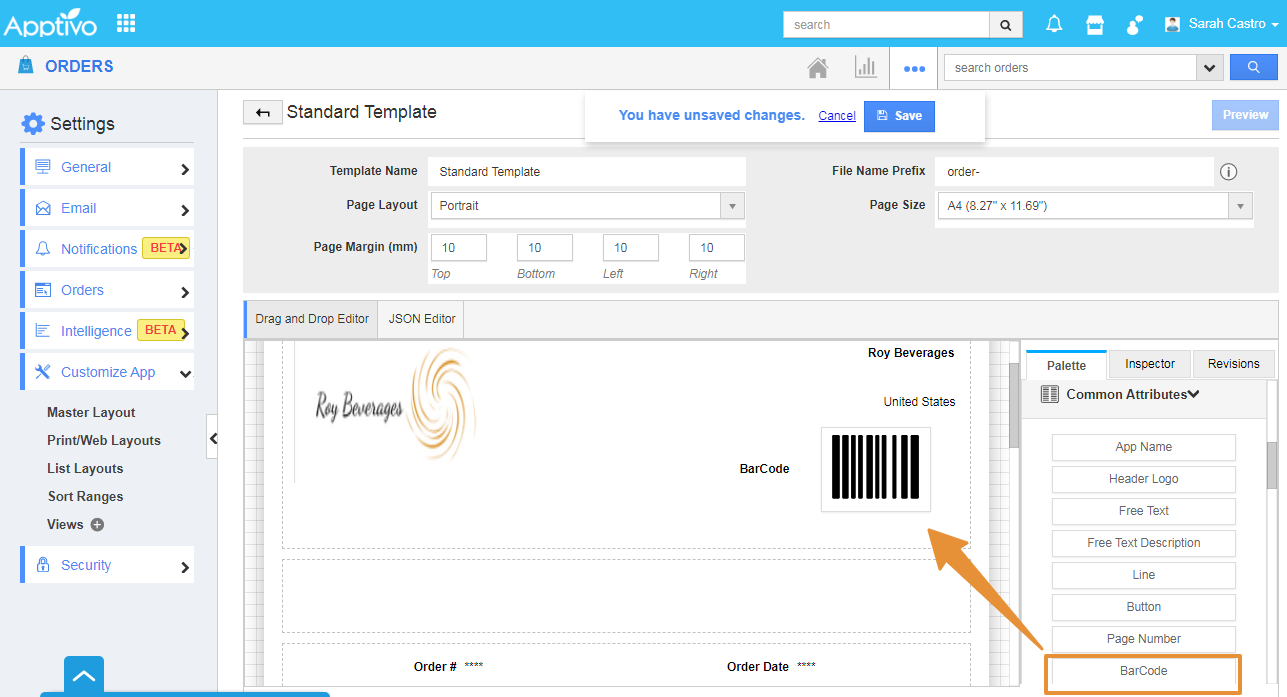The image size is (1287, 697).
Task: Click the Top page margin field
Action: 458,248
